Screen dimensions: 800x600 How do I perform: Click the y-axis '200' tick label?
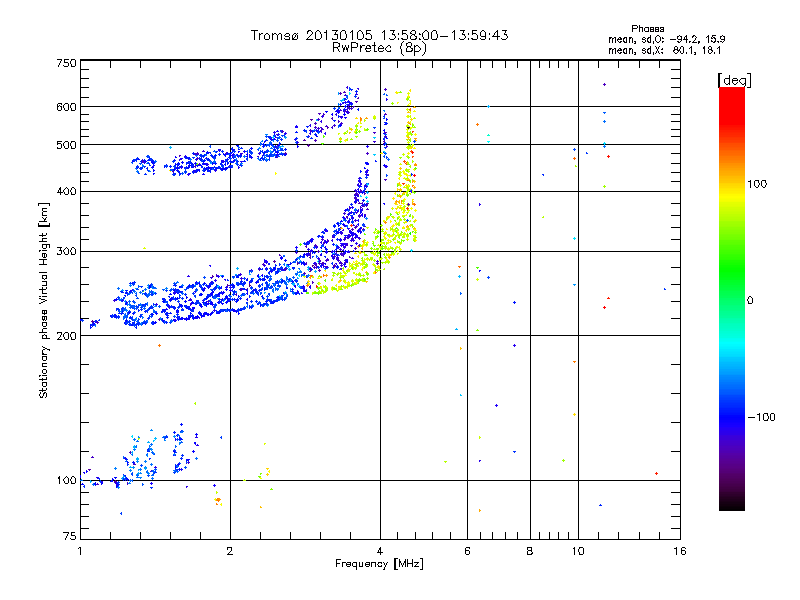point(66,336)
